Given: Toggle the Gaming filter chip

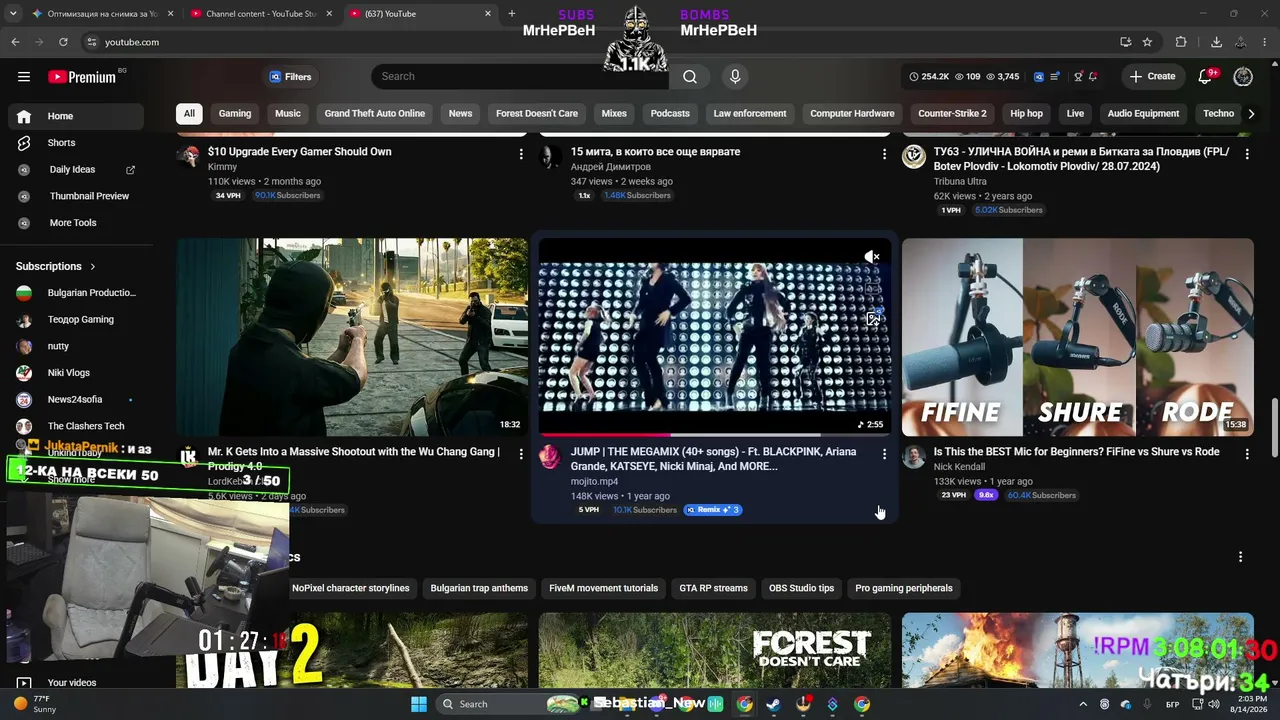Looking at the screenshot, I should (x=235, y=113).
